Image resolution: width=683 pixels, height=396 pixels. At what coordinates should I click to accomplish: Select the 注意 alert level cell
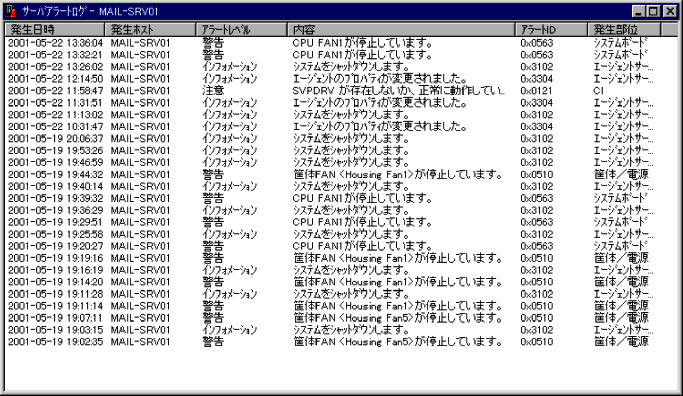[x=213, y=91]
